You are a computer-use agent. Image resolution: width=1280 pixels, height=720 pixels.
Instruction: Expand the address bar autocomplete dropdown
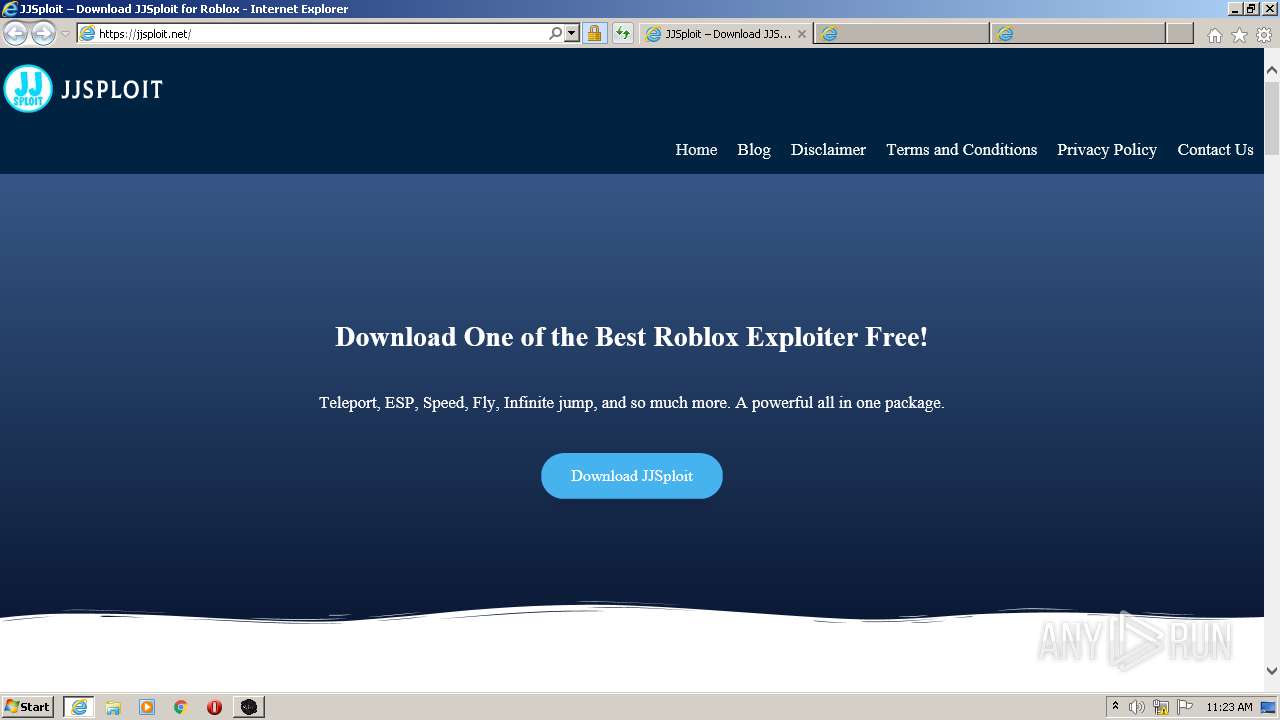click(572, 34)
